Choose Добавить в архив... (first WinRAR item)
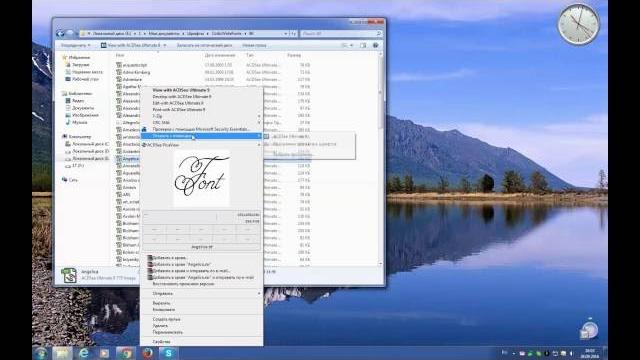 201,258
